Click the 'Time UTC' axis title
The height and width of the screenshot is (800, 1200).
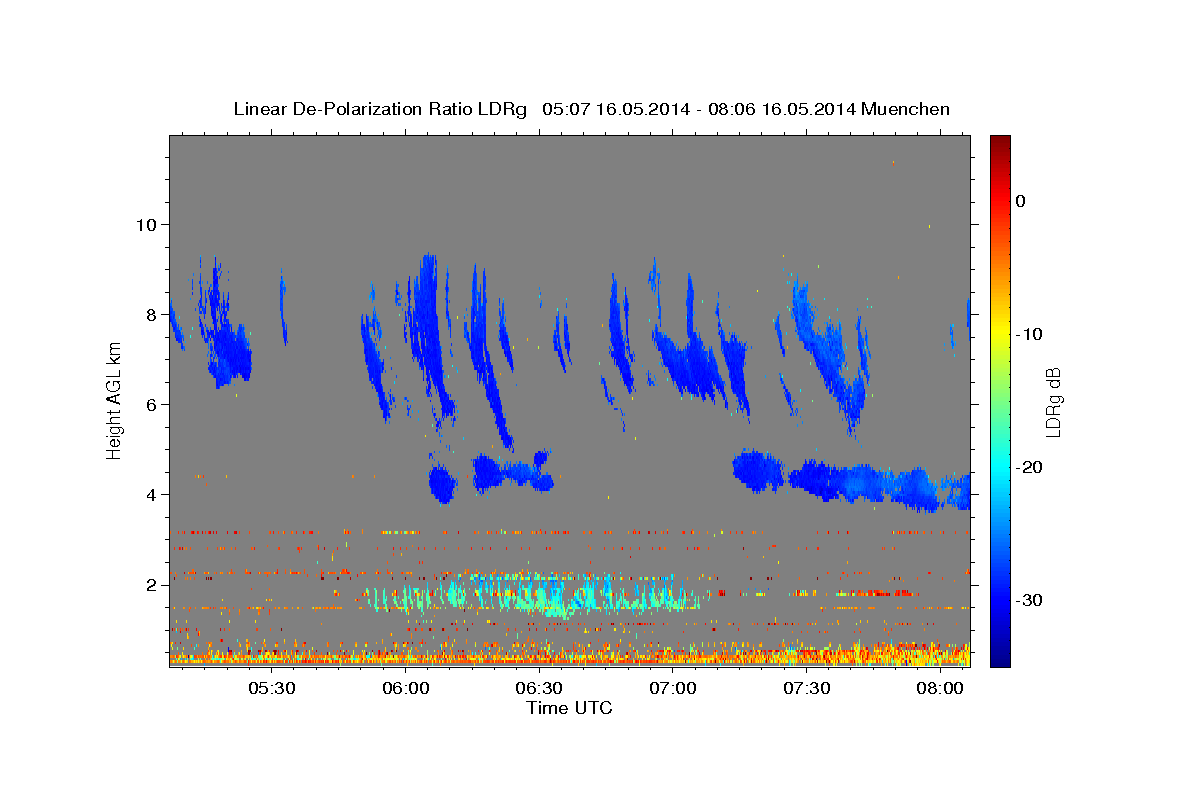coord(569,708)
